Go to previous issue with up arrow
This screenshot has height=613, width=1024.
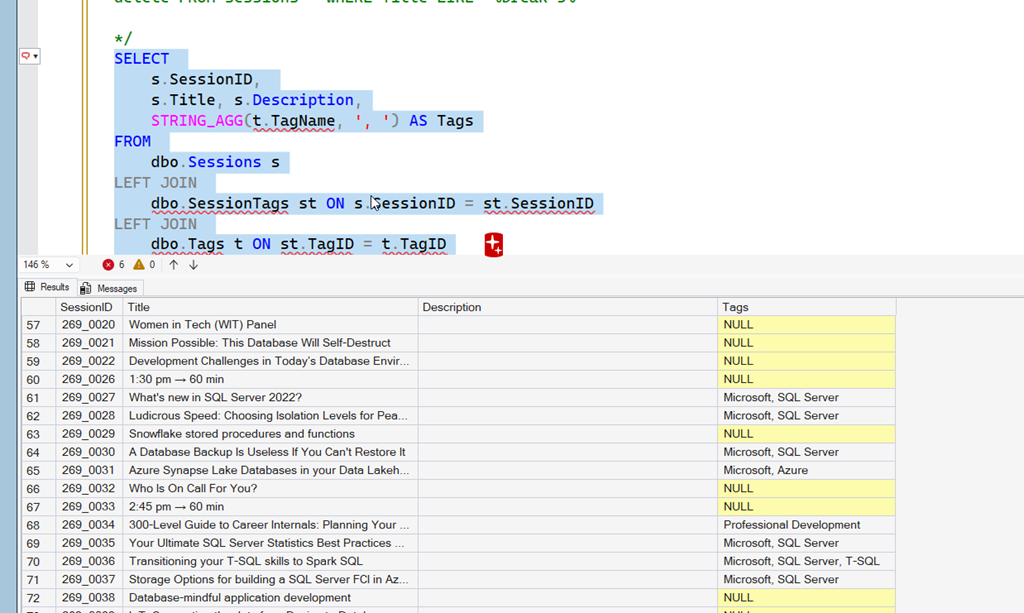pos(173,265)
